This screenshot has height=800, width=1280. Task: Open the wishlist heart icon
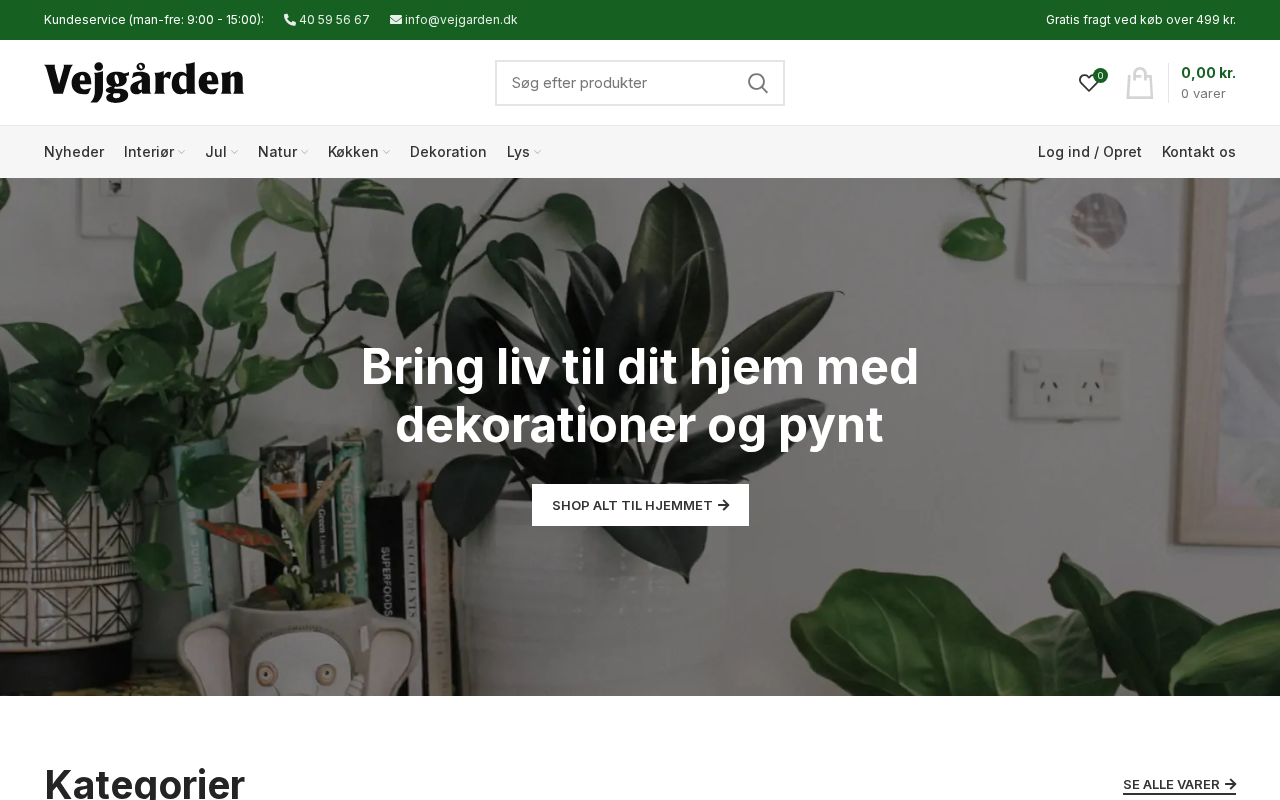(x=1089, y=83)
